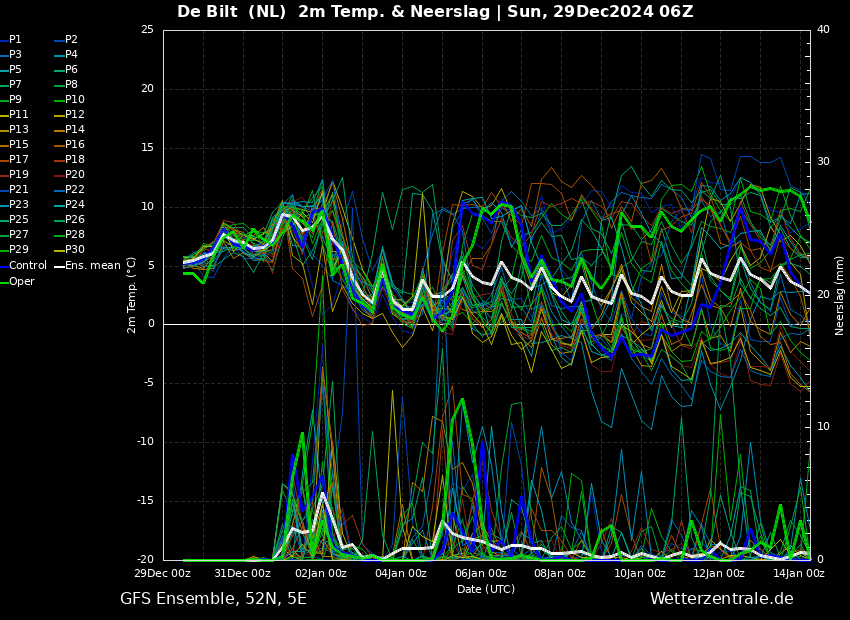Click the 02Jan 00z date tick label

[x=321, y=574]
